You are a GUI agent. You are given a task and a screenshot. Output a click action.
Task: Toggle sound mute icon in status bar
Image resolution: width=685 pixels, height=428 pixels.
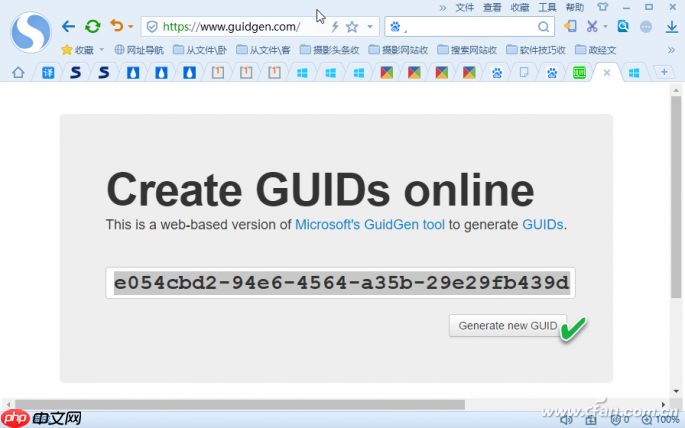click(593, 420)
